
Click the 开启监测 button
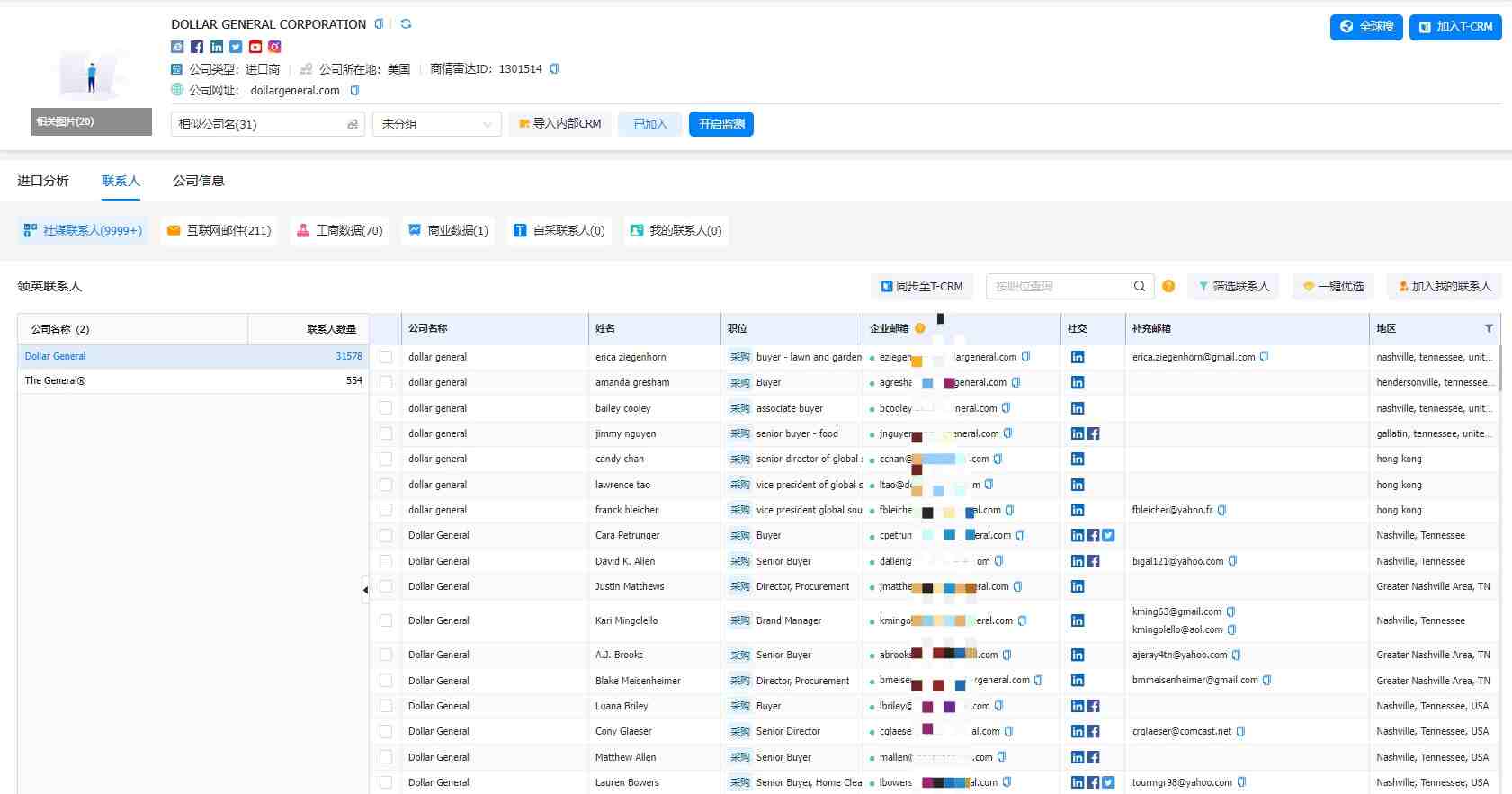tap(721, 124)
